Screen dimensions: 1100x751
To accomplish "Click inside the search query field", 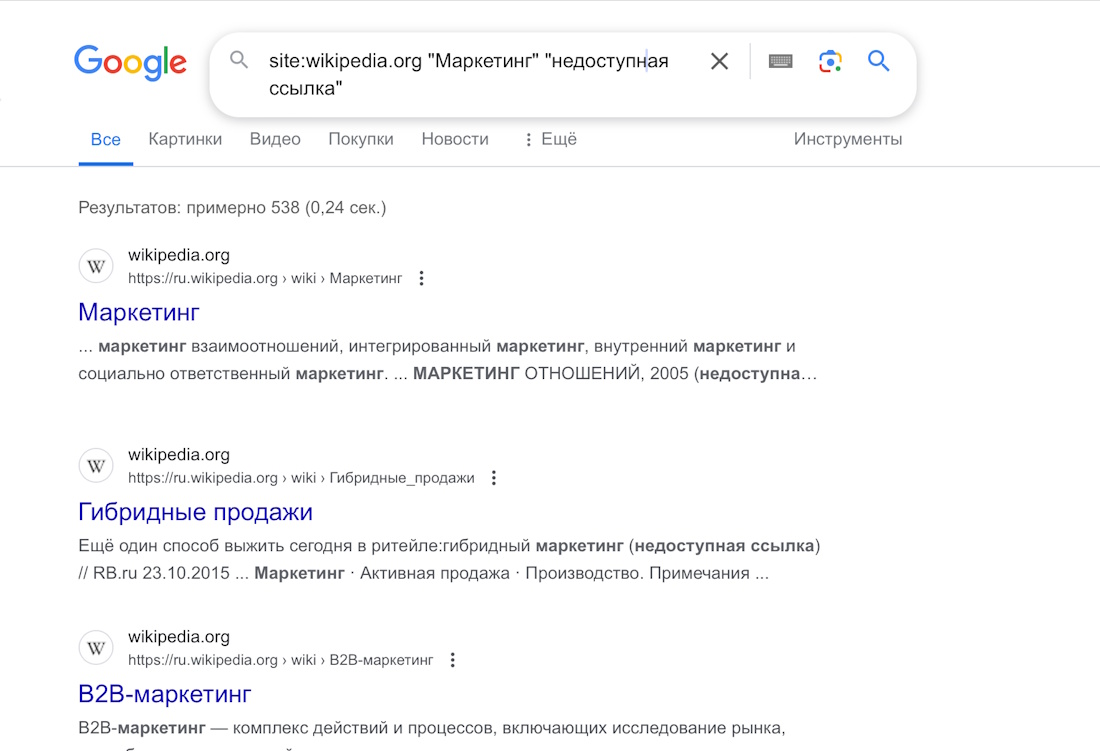I will (450, 60).
